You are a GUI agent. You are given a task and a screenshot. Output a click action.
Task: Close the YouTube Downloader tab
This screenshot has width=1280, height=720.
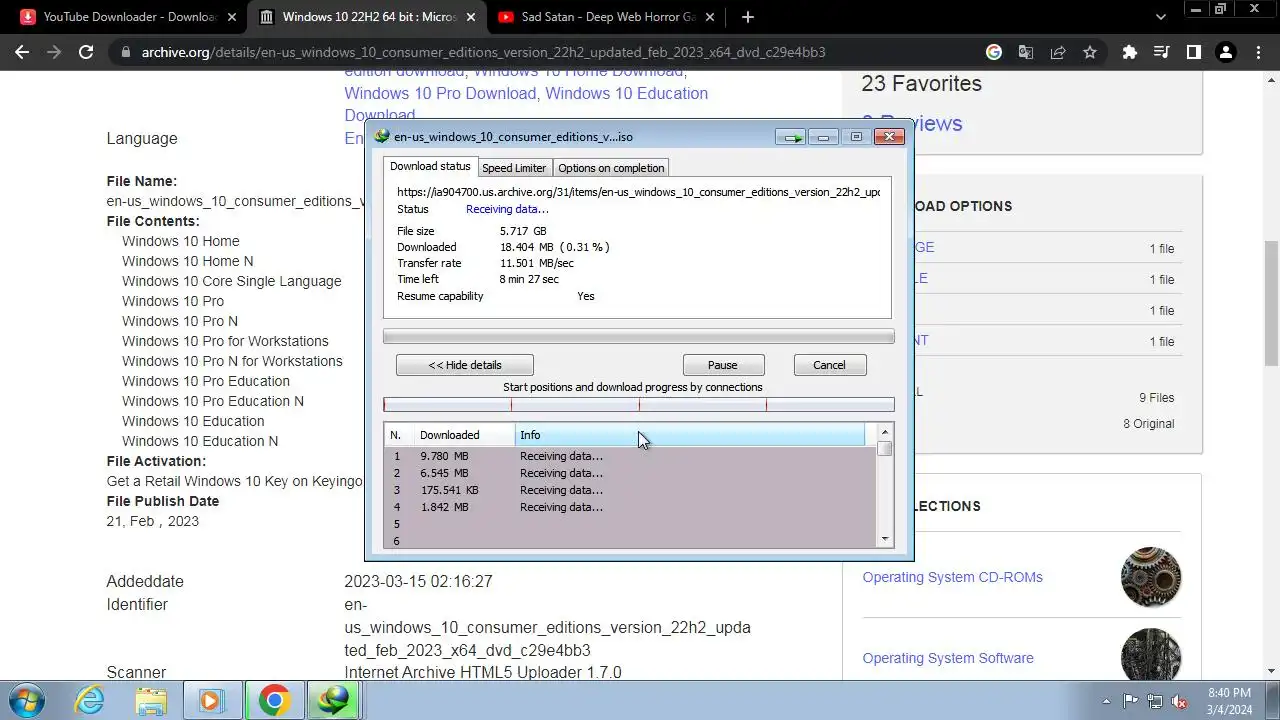tap(231, 17)
